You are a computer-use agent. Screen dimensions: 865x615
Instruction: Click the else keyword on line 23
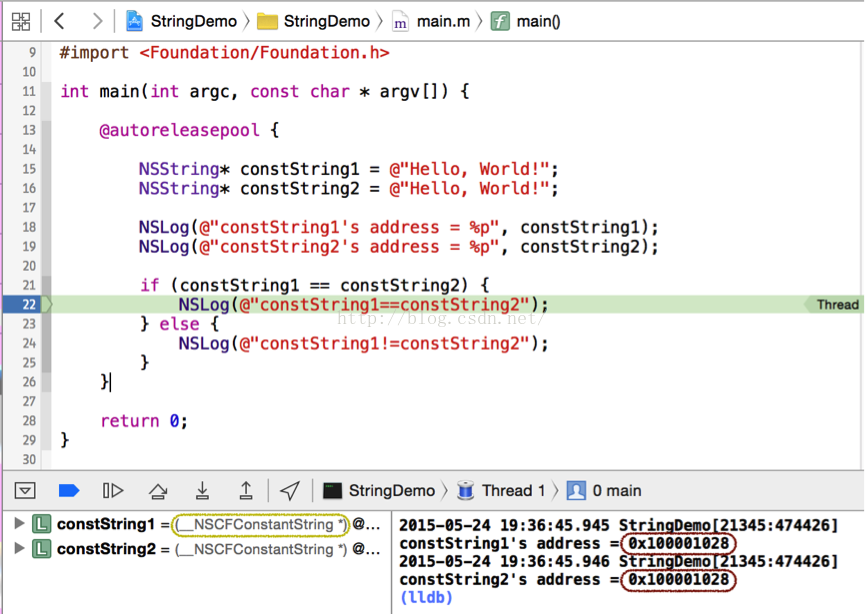(x=179, y=324)
